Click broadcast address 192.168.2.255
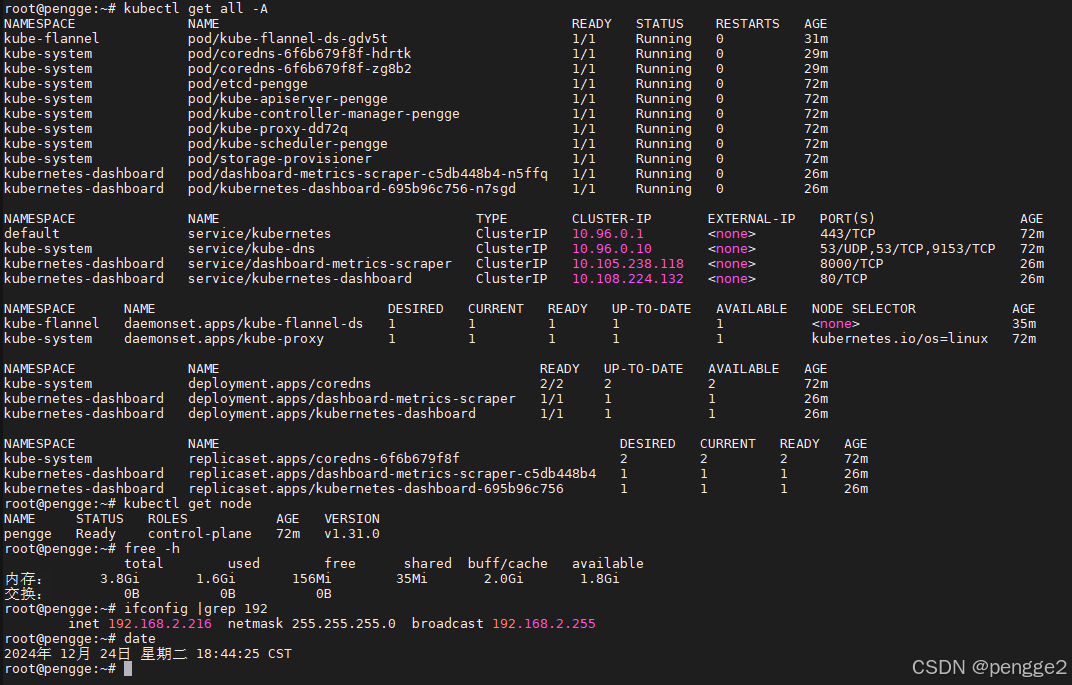The width and height of the screenshot is (1072, 685). pos(544,625)
